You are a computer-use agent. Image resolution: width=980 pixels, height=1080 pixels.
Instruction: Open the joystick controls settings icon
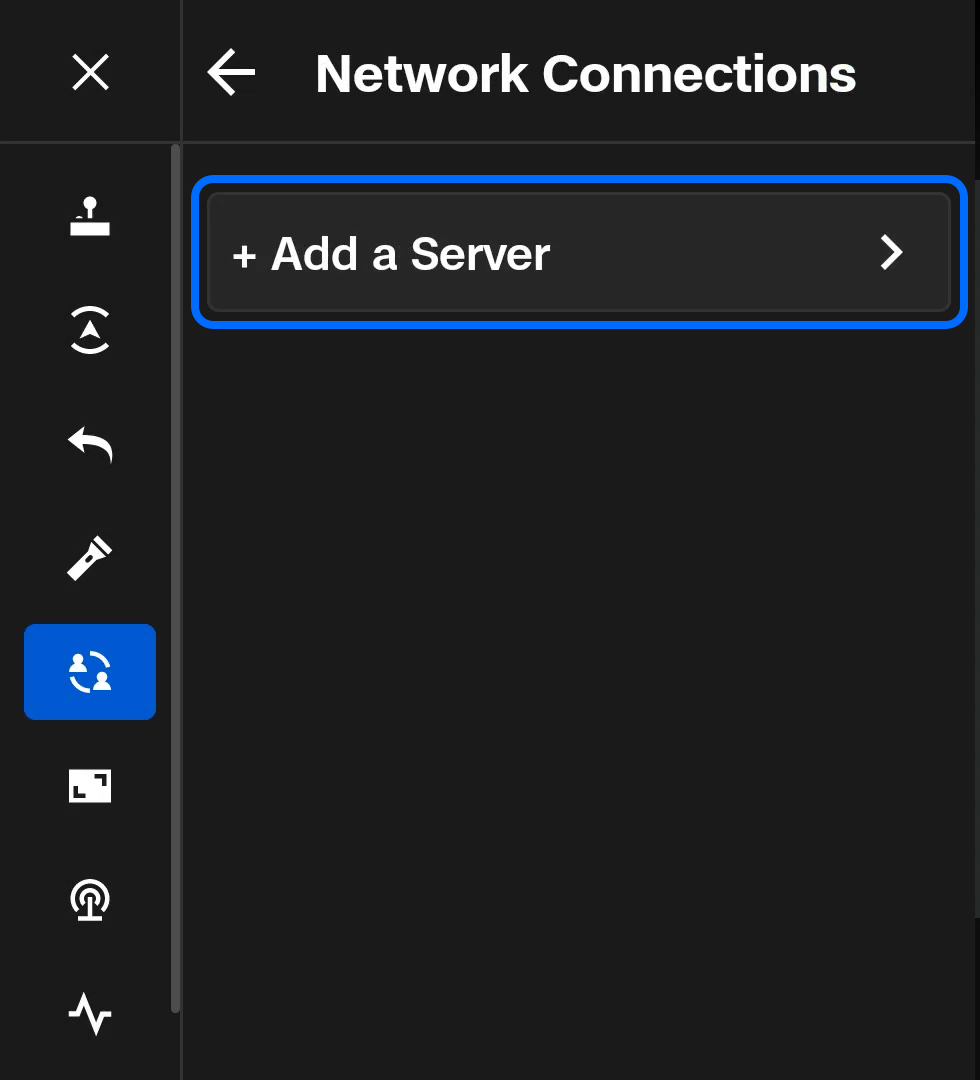90,217
